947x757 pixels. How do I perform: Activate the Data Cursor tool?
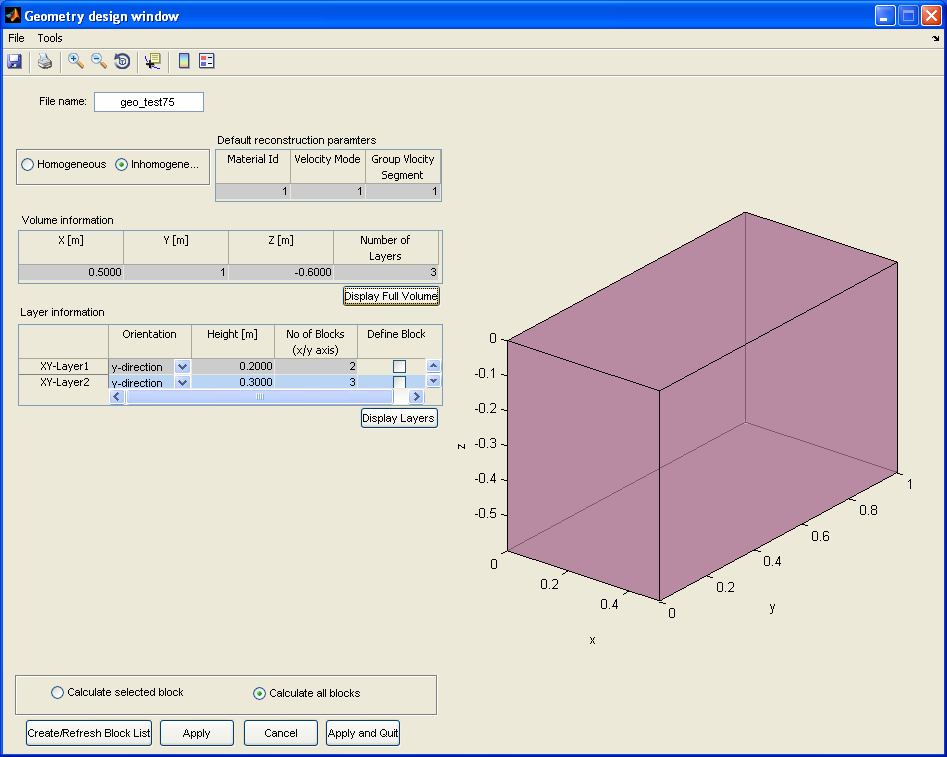153,61
